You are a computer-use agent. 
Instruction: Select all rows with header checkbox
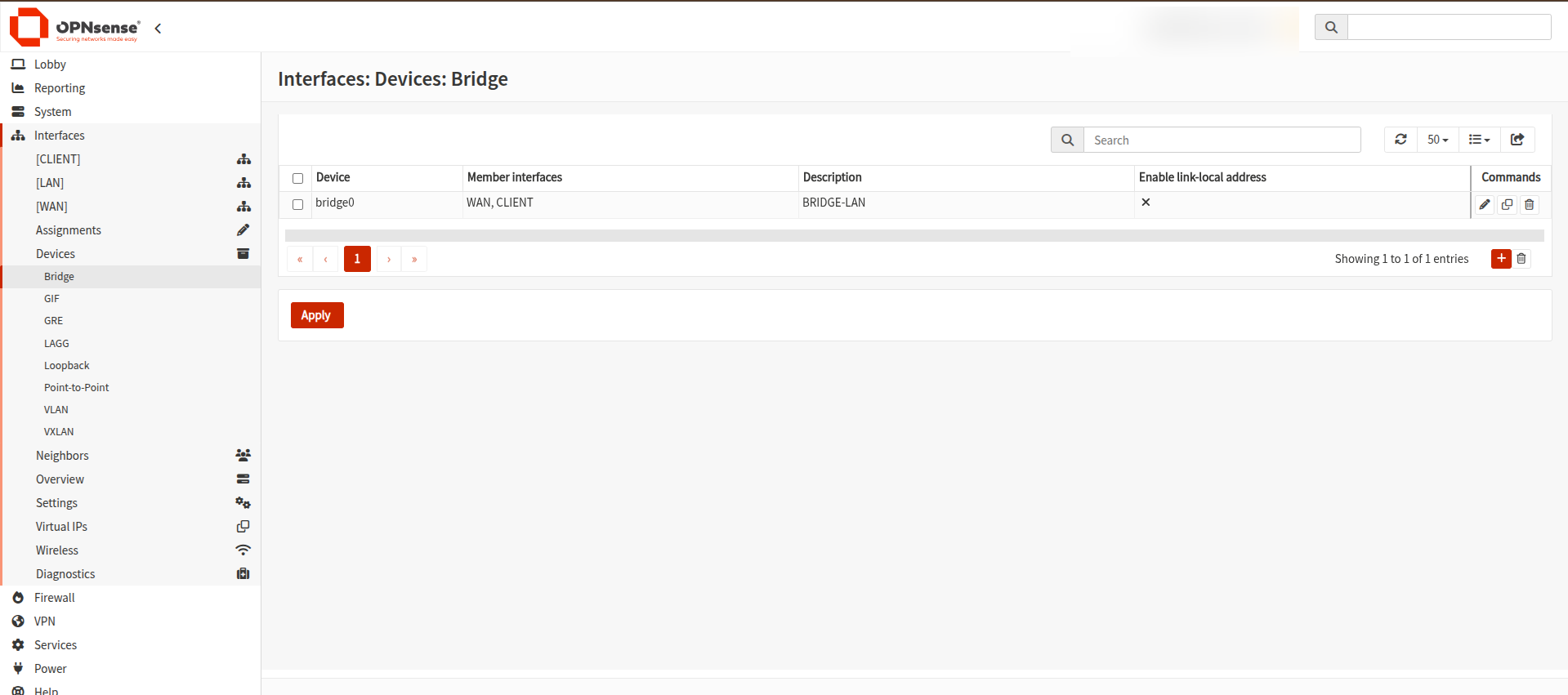(x=297, y=178)
